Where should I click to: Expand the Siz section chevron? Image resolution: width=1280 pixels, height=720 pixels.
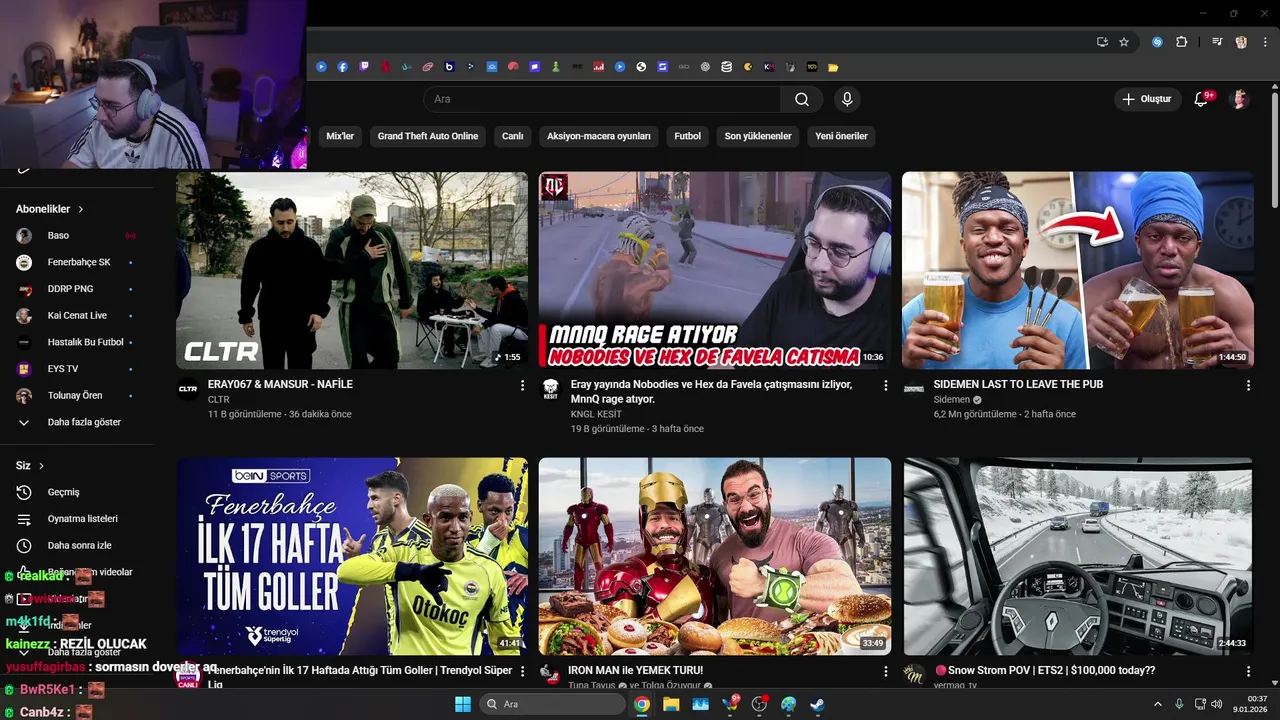(42, 466)
